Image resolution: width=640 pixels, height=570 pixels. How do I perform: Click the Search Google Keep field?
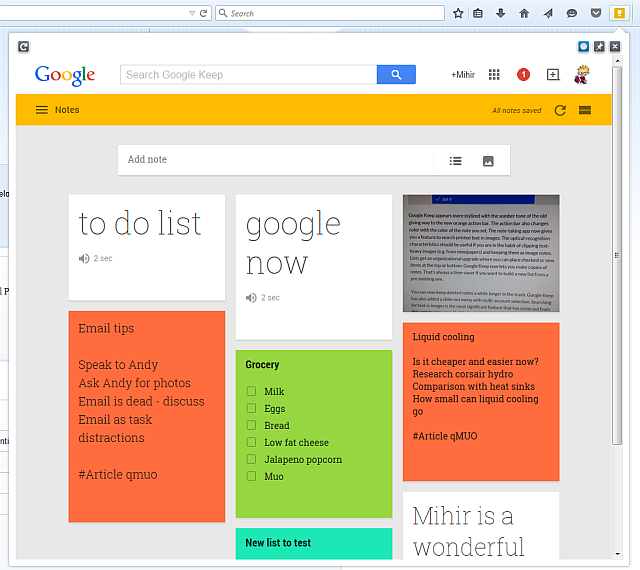click(x=248, y=75)
